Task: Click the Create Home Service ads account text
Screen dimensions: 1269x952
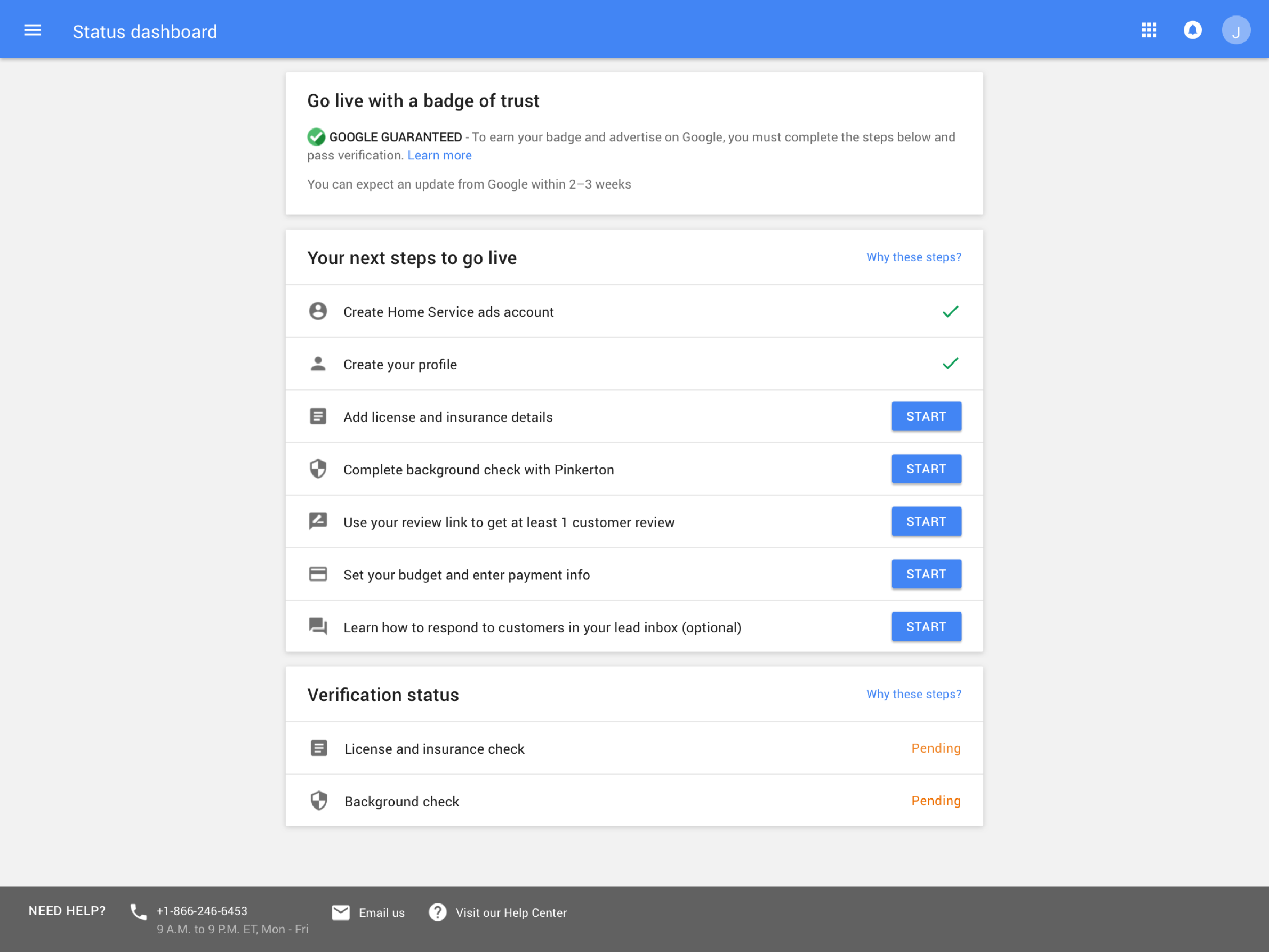Action: click(x=448, y=312)
